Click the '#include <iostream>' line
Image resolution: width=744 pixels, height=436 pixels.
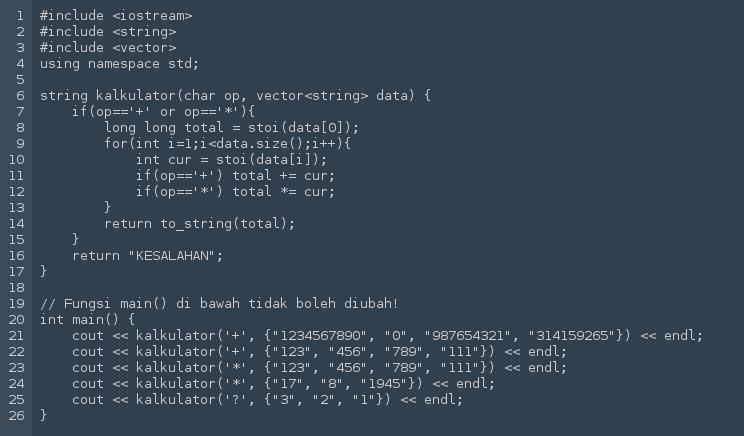(116, 16)
